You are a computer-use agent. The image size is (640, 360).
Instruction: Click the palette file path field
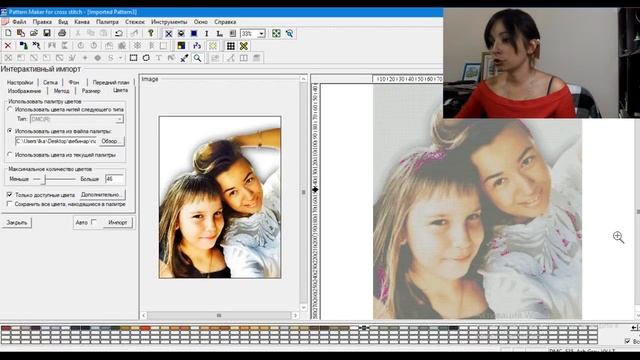tap(56, 141)
